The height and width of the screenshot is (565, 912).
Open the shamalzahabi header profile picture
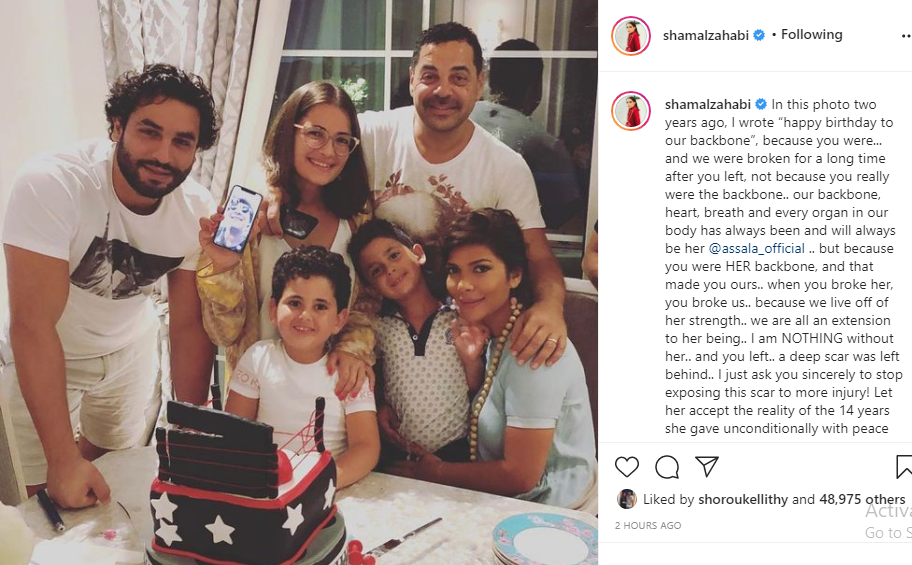[x=630, y=36]
